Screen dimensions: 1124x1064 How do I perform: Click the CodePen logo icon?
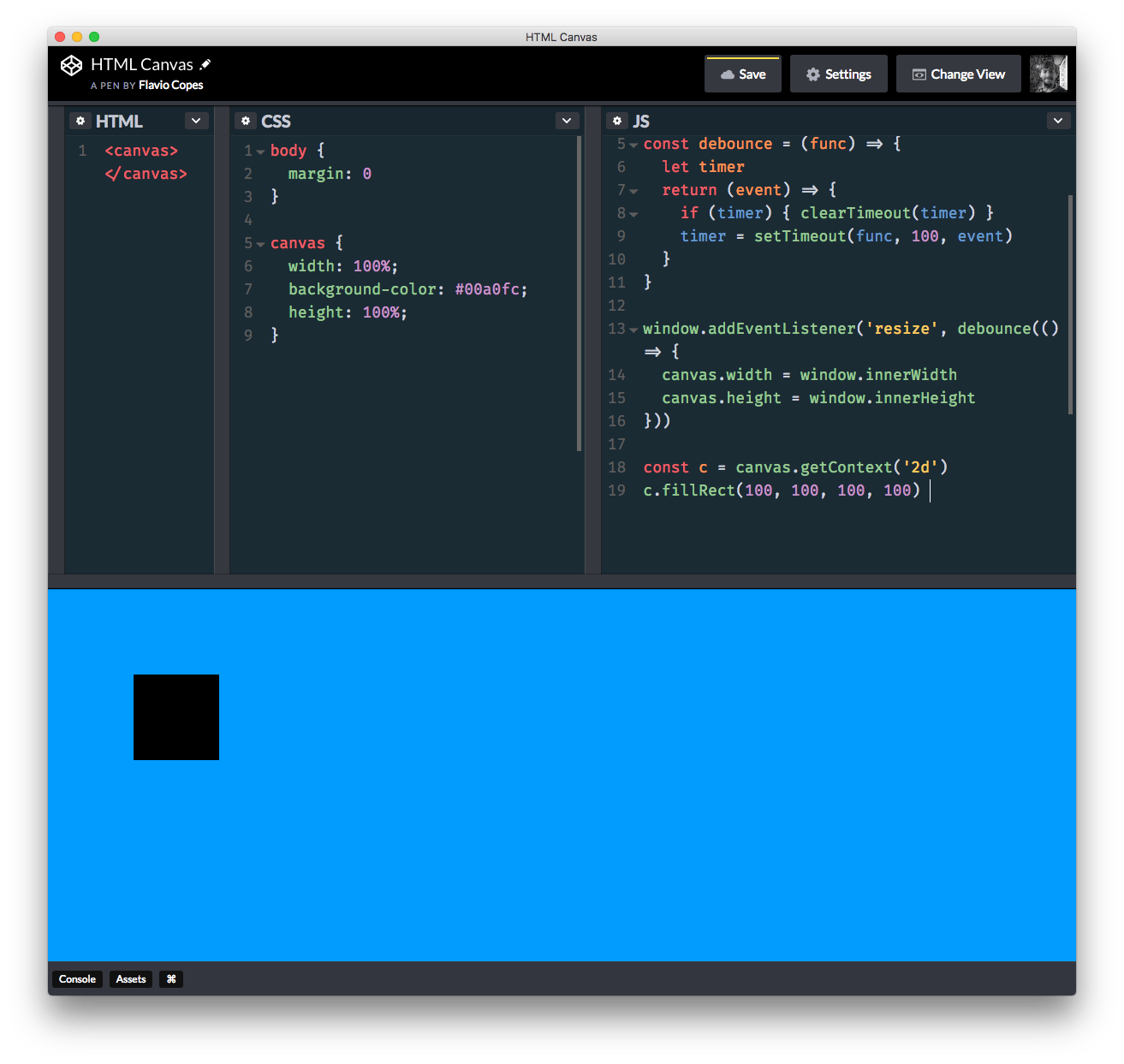click(x=71, y=66)
